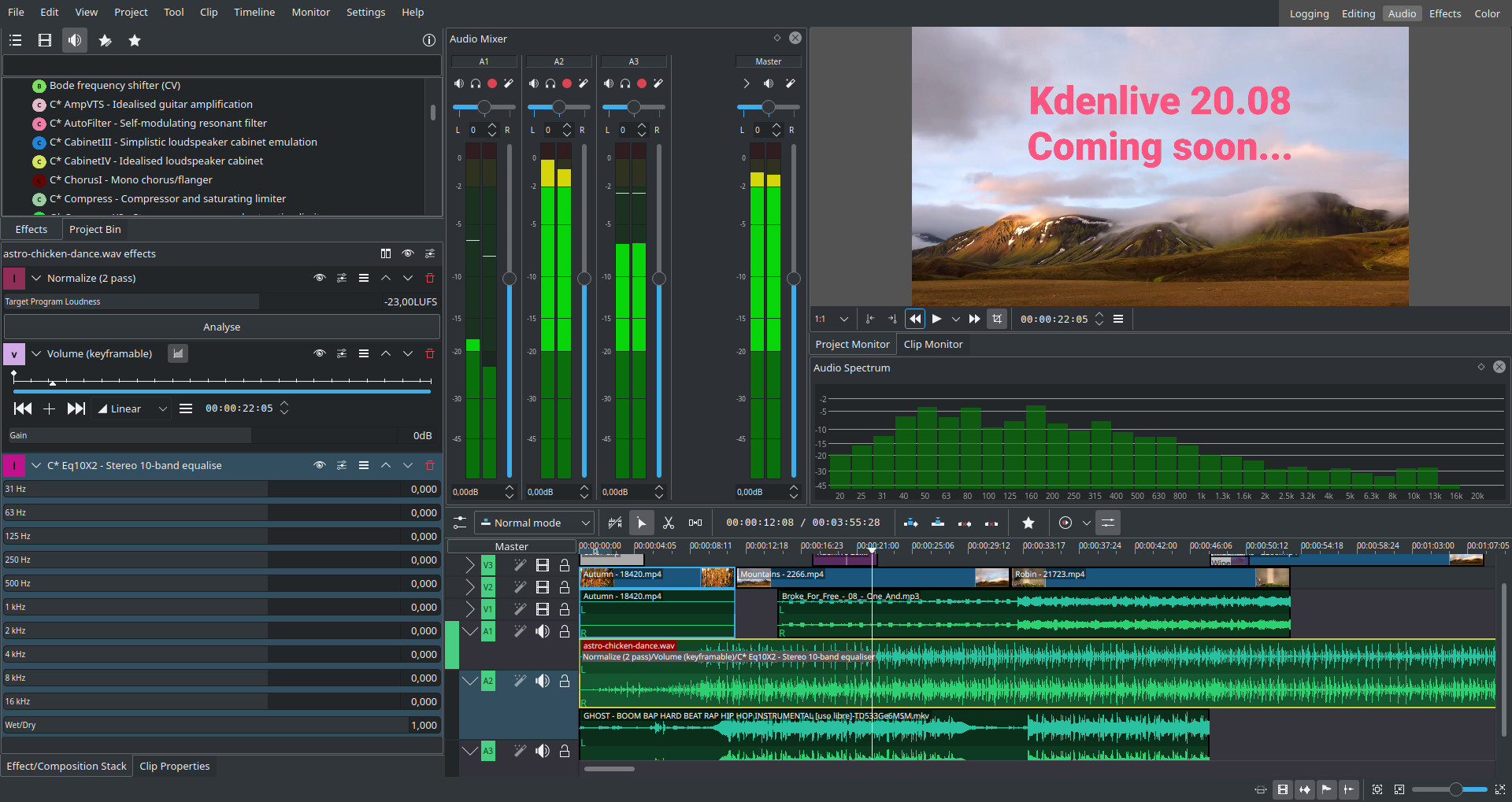Mute channel A1 in Audio Mixer
The height and width of the screenshot is (802, 1512).
[459, 83]
